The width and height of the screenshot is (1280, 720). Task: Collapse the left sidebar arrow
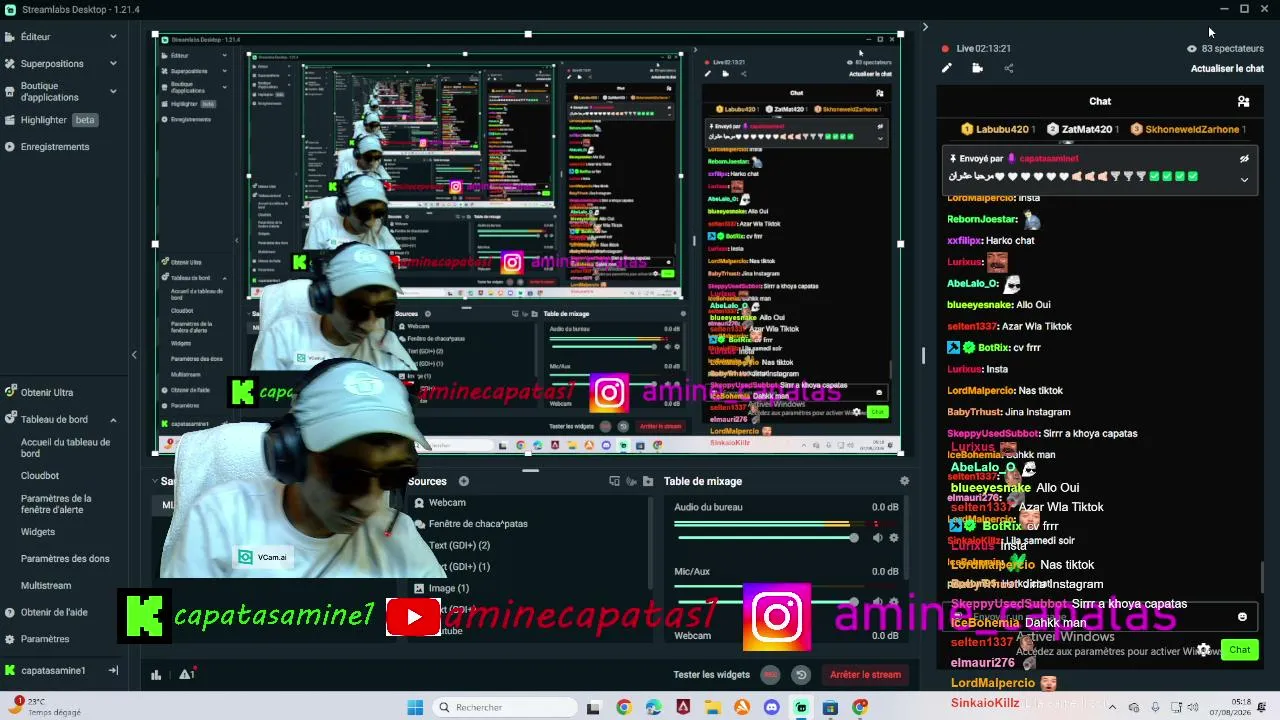click(x=134, y=354)
